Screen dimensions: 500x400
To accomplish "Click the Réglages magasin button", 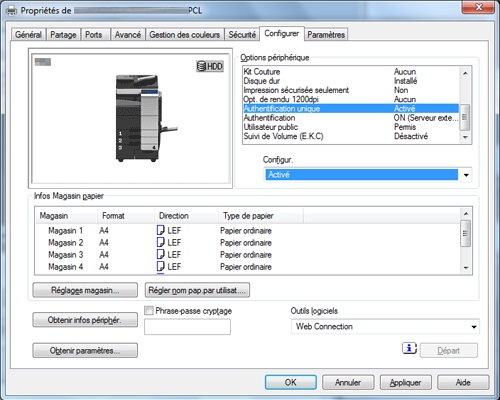I will [x=85, y=290].
